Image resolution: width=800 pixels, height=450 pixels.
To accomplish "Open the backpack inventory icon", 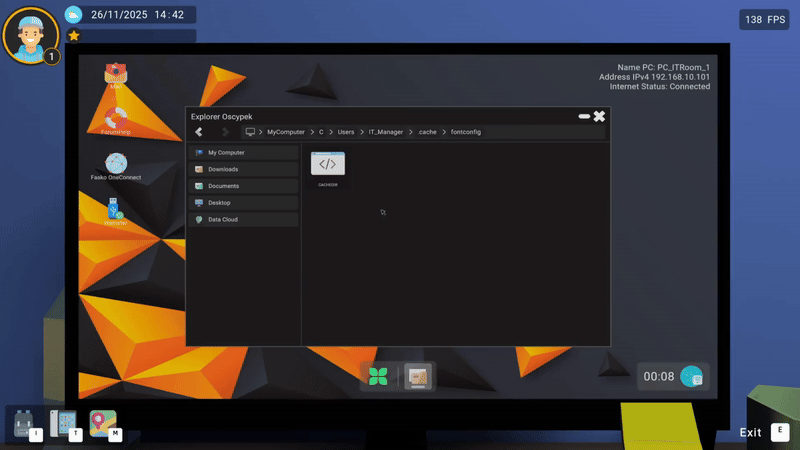I will coord(24,423).
